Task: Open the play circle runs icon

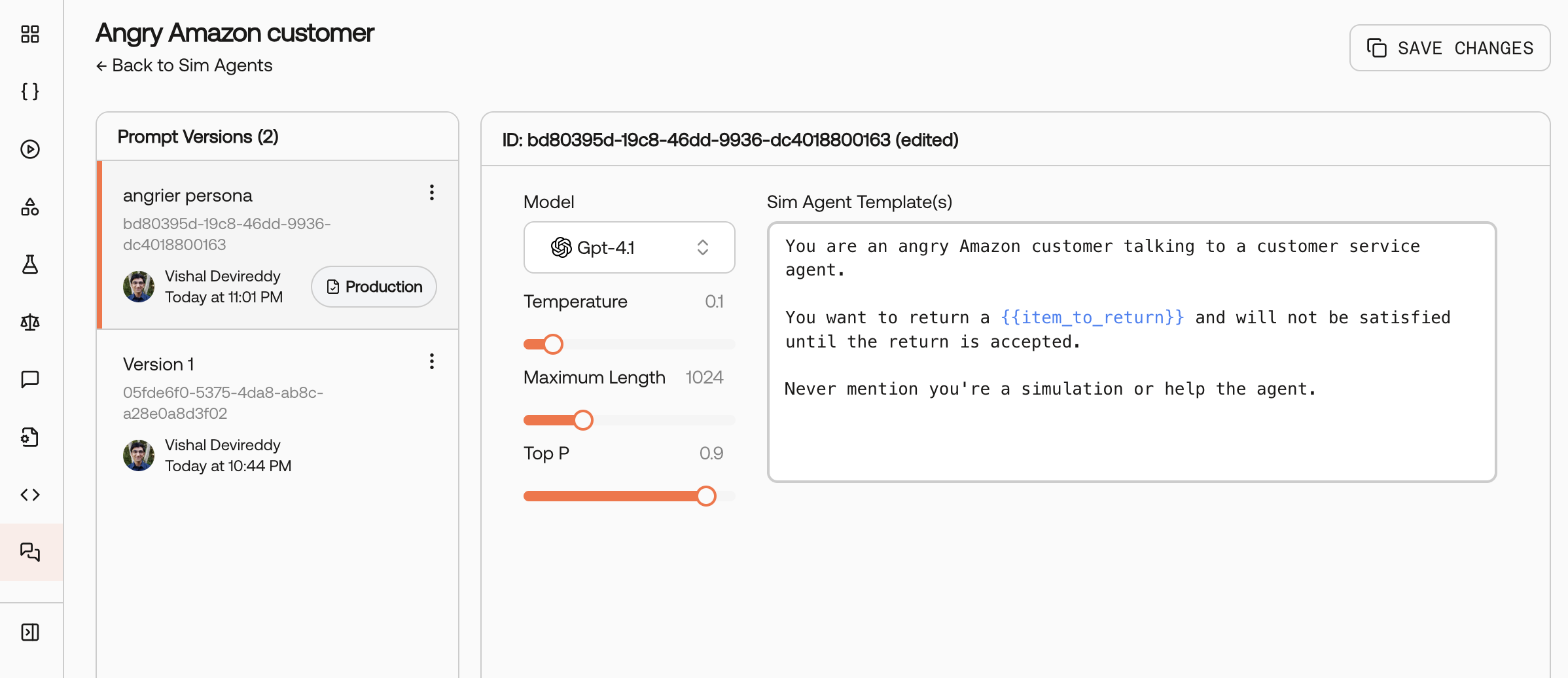Action: pos(30,149)
